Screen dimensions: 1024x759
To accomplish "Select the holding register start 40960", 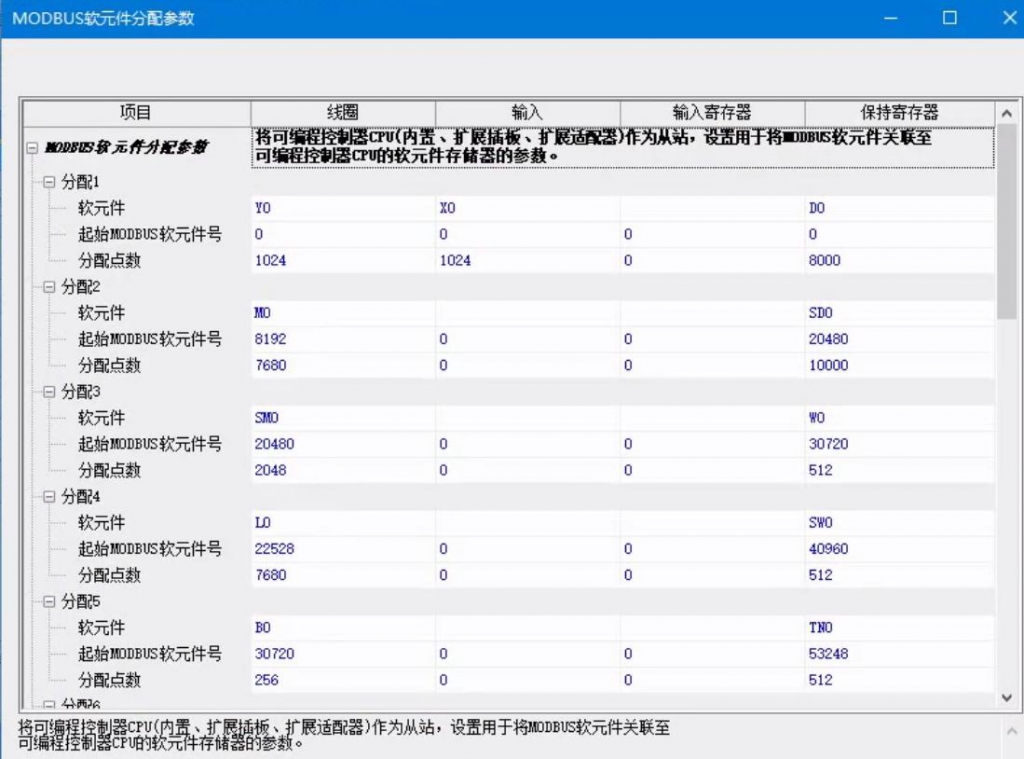I will 899,549.
